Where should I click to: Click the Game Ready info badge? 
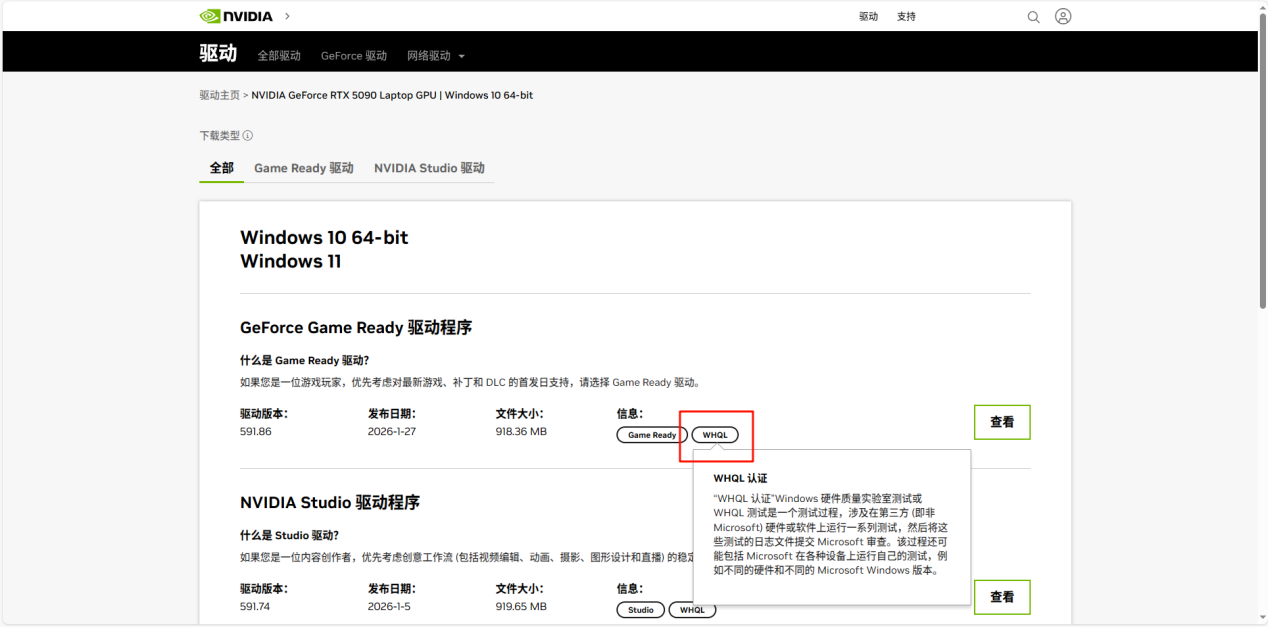click(651, 435)
